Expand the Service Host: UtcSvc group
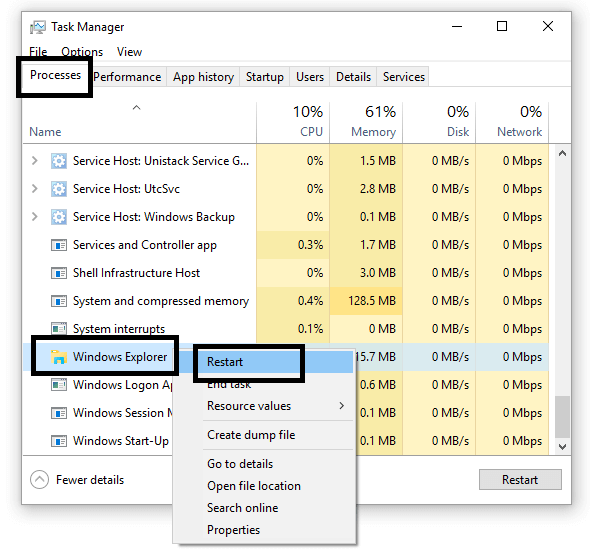 (x=35, y=189)
